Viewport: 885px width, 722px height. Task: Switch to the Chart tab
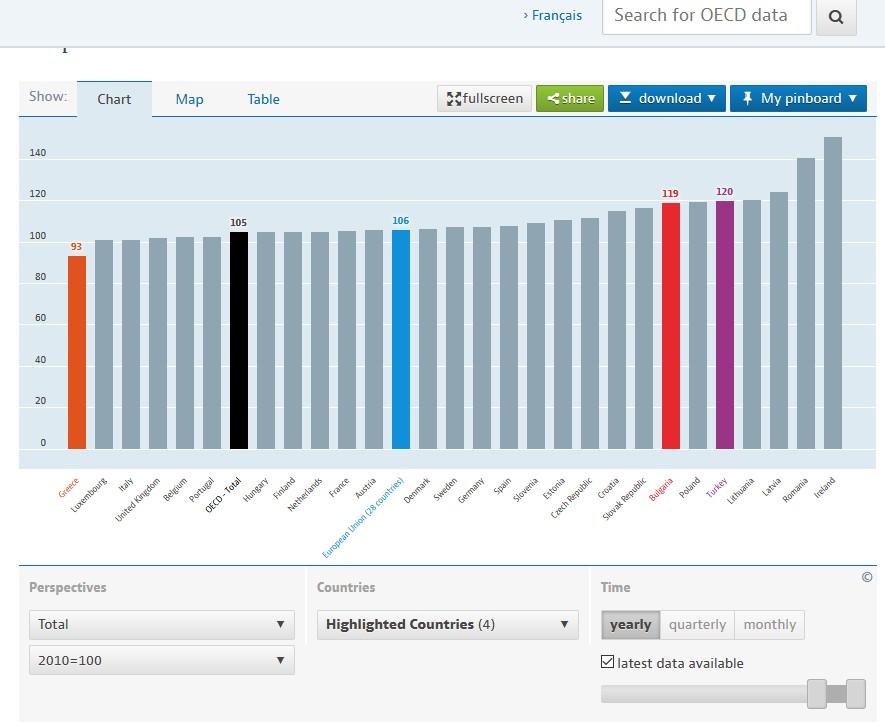(x=114, y=99)
